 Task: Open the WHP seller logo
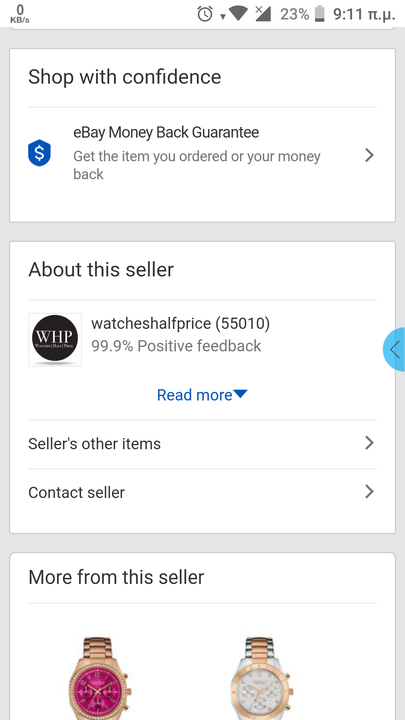[55, 340]
